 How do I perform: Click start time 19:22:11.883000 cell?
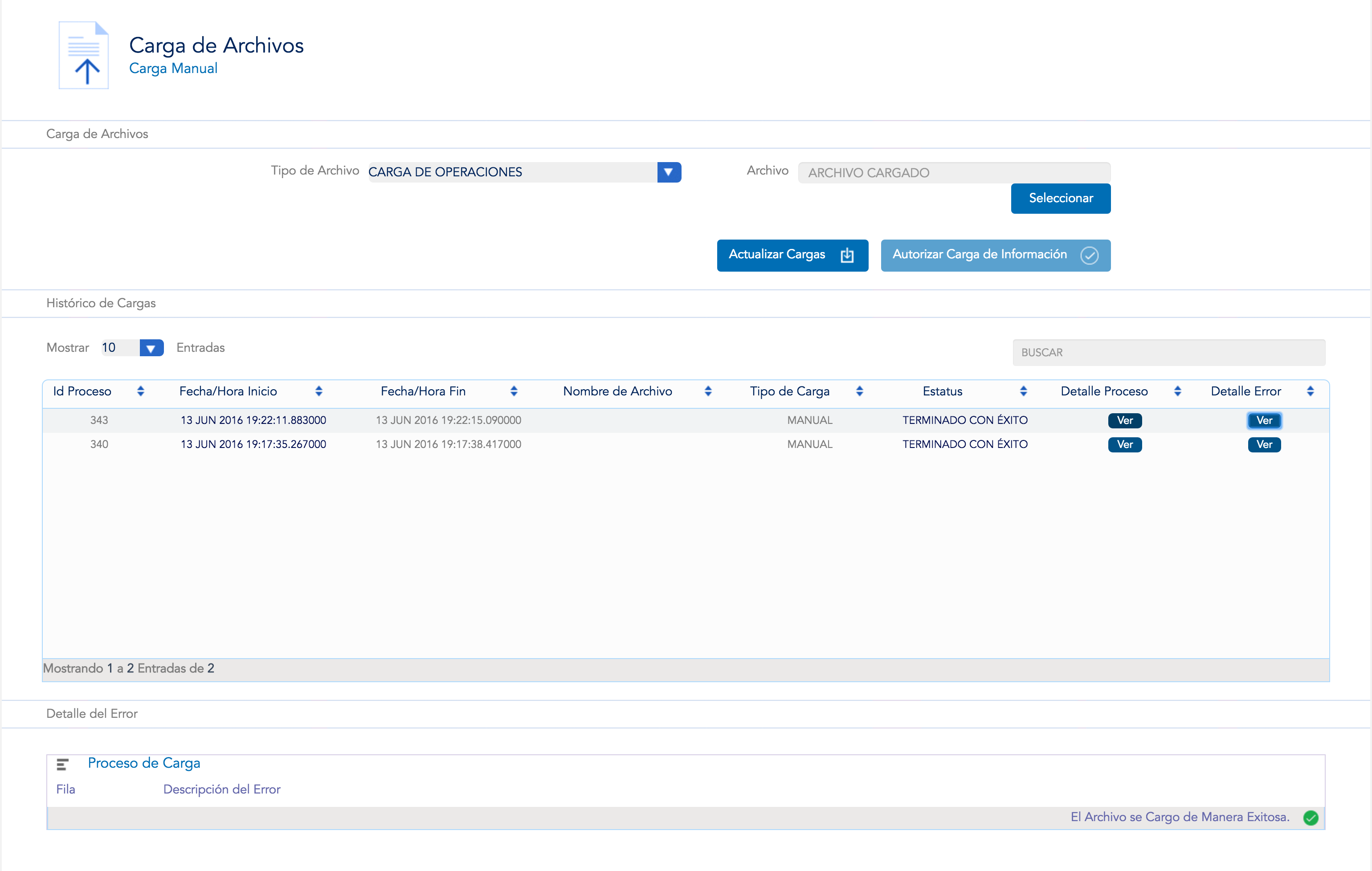point(253,420)
